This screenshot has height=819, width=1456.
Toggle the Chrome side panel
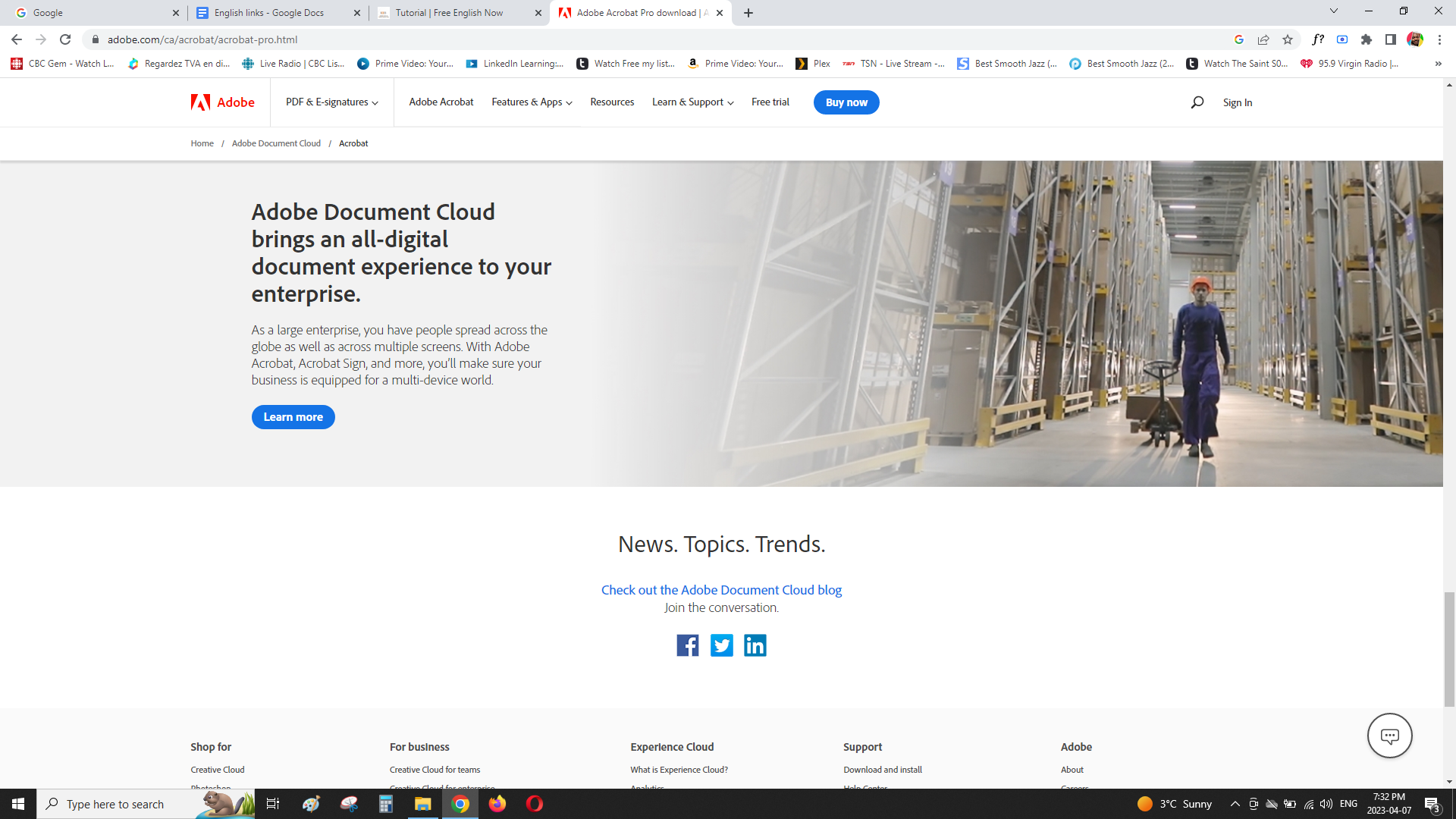1390,39
